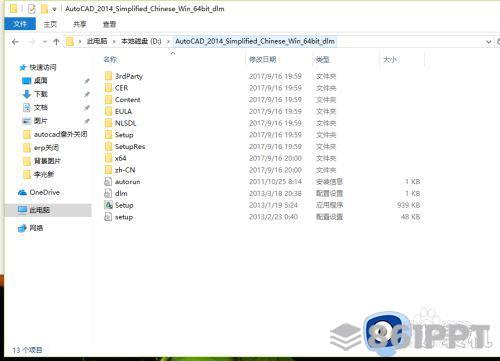The image size is (500, 361).
Task: Expand the address bar history dropdown
Action: [488, 42]
